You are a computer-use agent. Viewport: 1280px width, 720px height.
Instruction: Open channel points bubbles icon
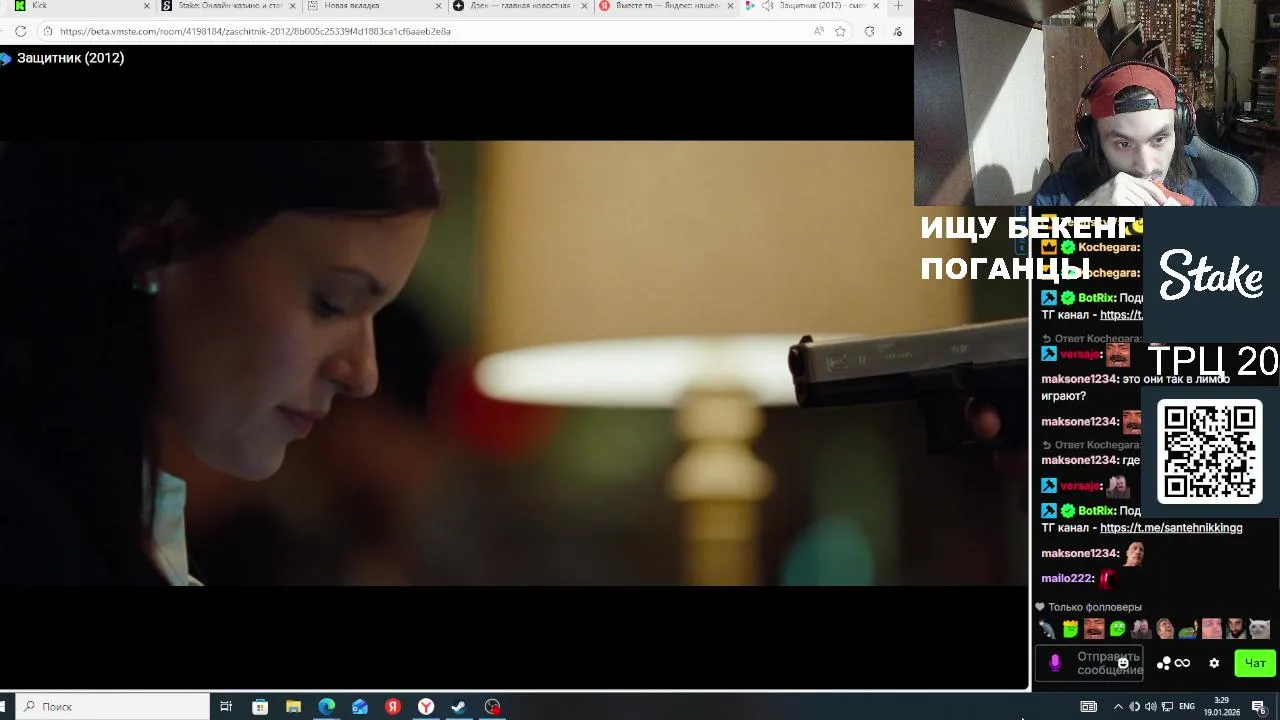coord(1164,663)
